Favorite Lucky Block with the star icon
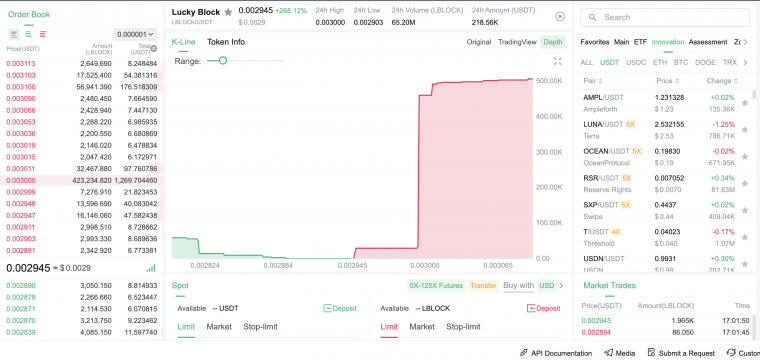760x361 pixels. point(228,12)
